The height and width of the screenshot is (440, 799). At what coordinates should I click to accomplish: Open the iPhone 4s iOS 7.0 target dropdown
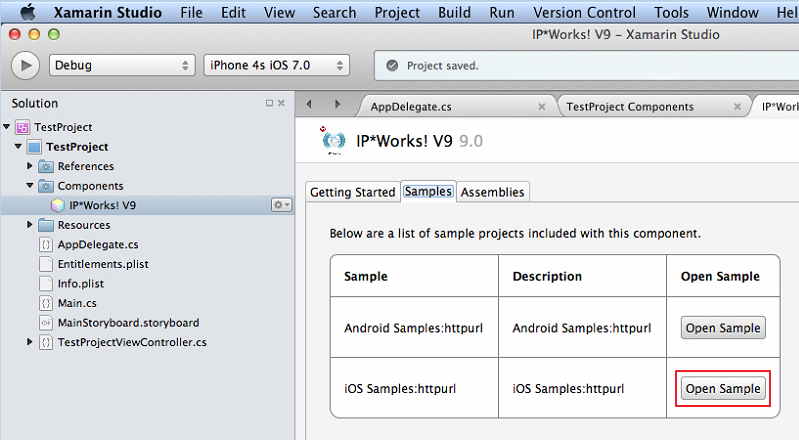point(277,65)
